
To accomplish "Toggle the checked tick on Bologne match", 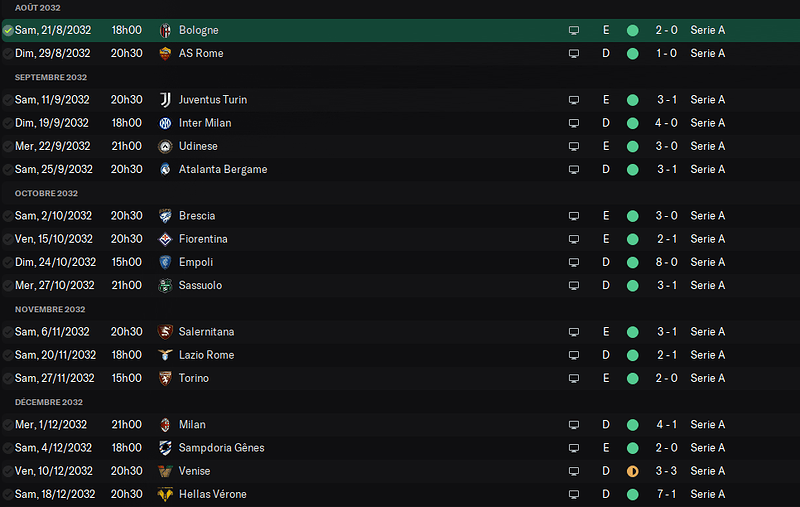I will (x=8, y=31).
